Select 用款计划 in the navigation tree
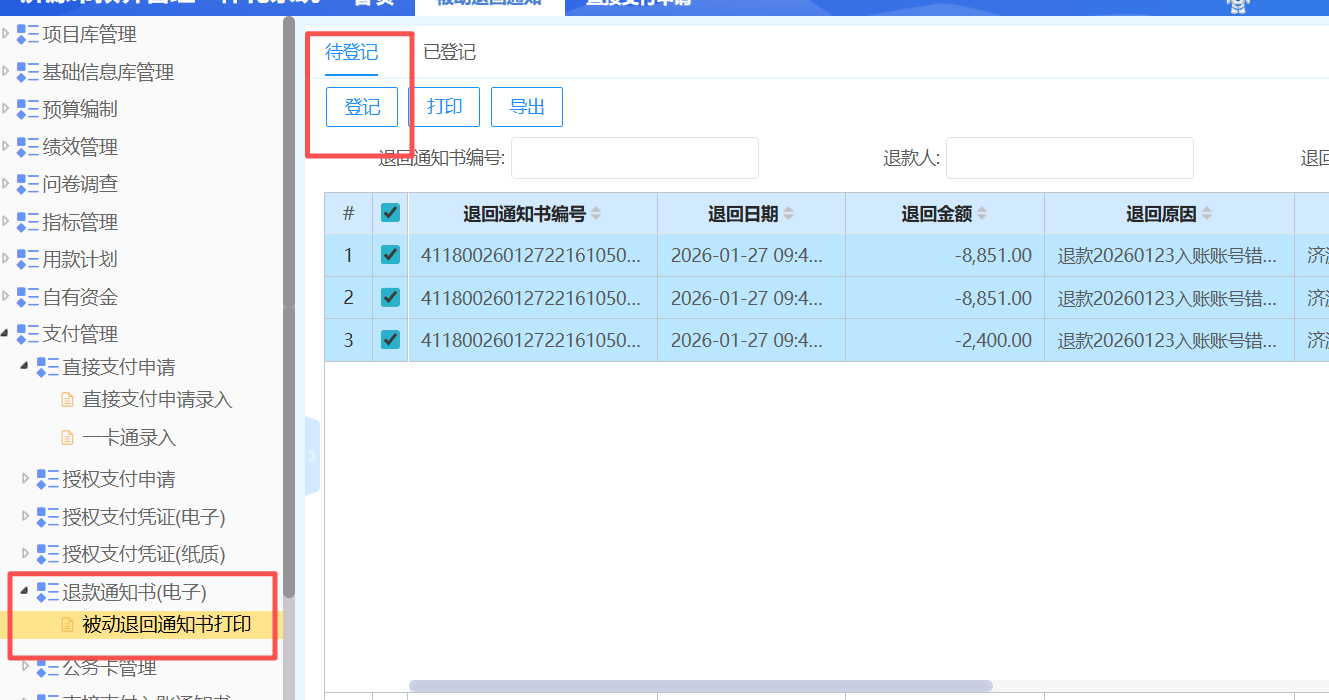1329x700 pixels. 80,259
